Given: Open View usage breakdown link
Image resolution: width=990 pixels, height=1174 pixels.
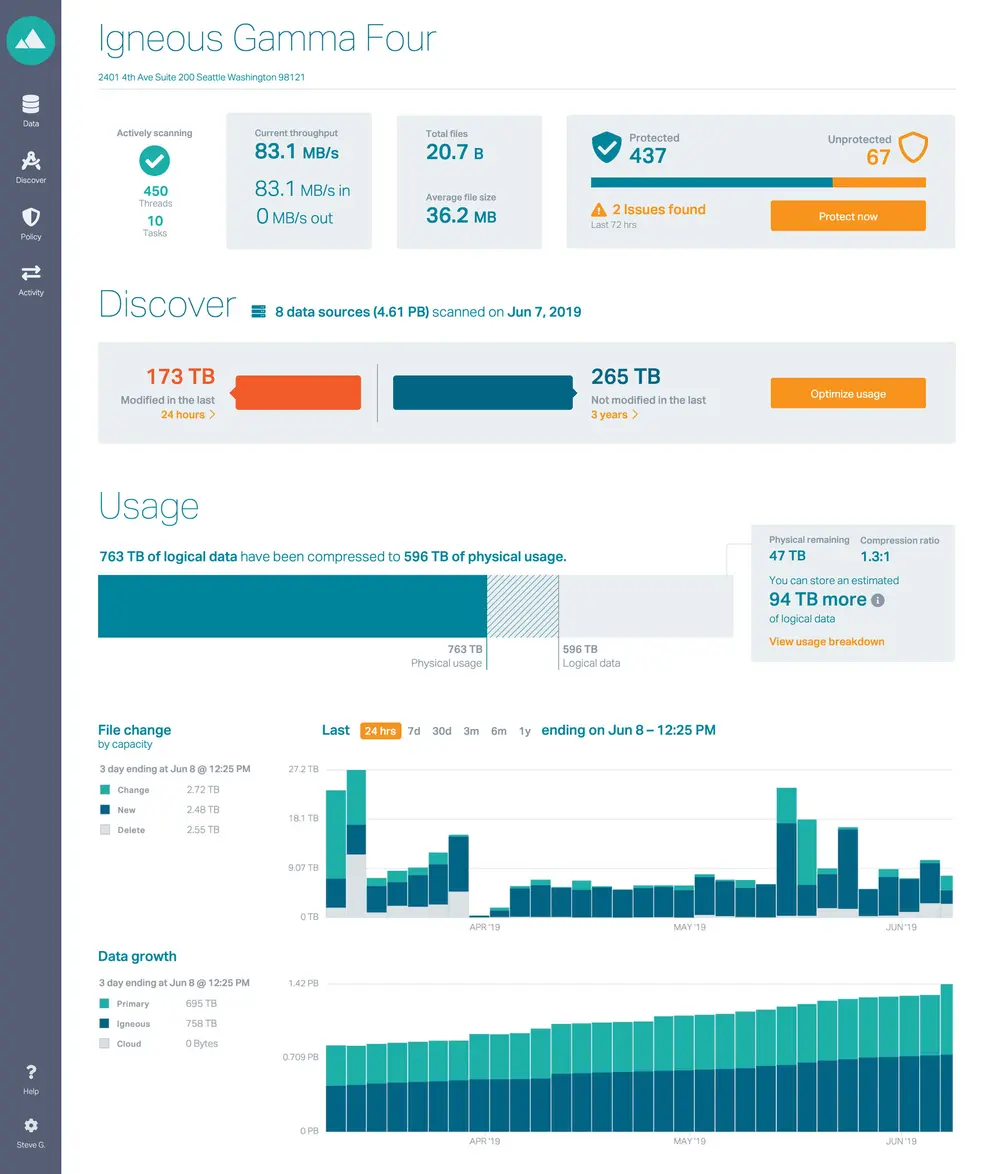Looking at the screenshot, I should tap(826, 642).
